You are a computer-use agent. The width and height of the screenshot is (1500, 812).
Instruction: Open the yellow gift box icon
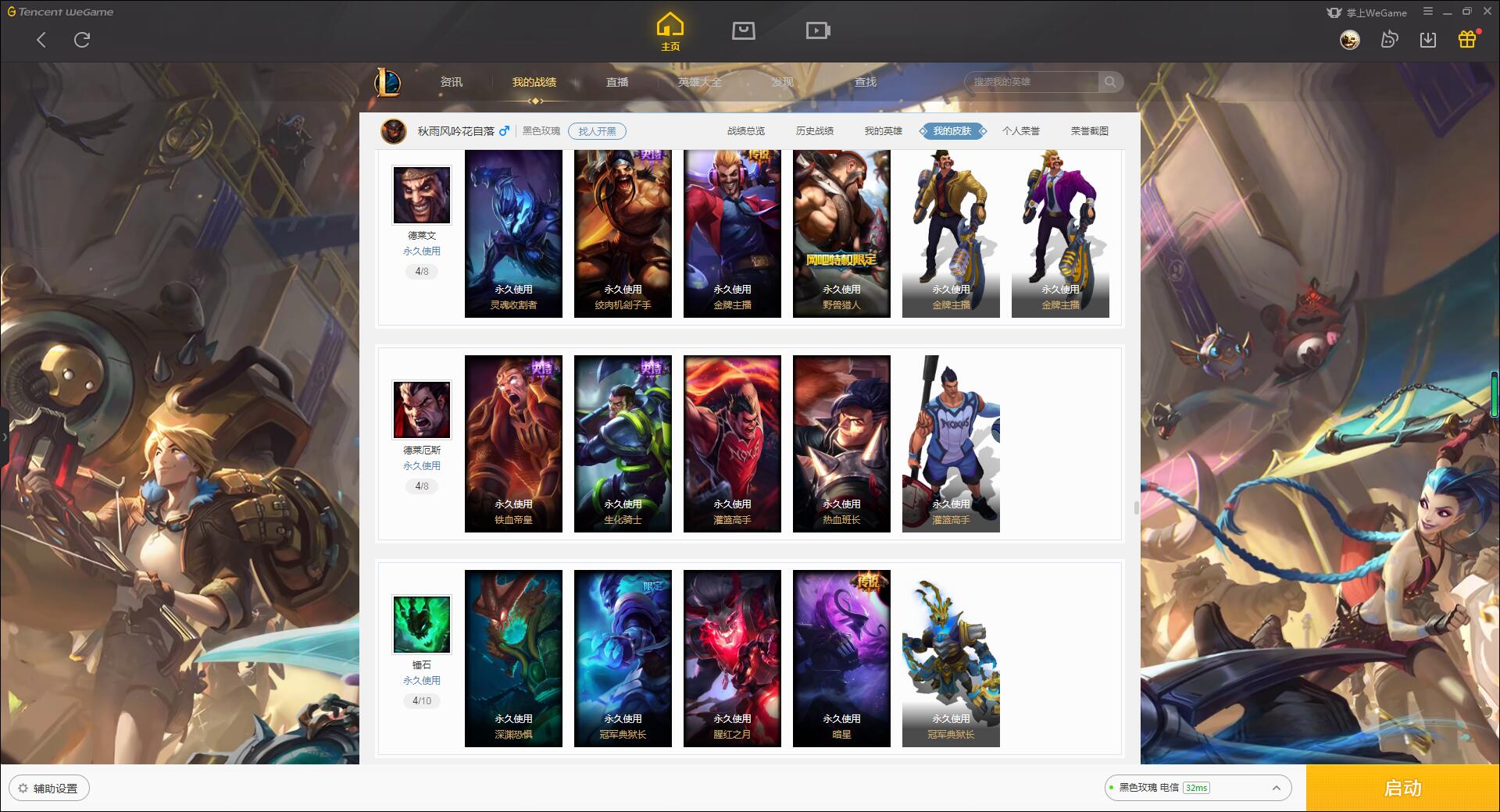(x=1467, y=39)
